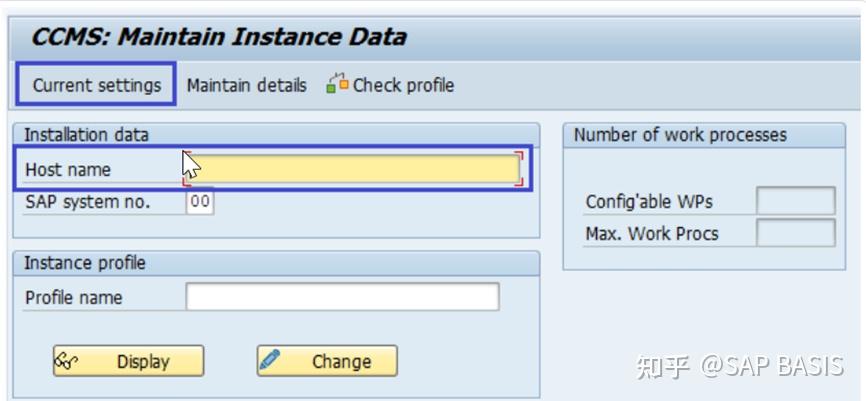866x401 pixels.
Task: Click the glasses icon on Display button
Action: 66,361
